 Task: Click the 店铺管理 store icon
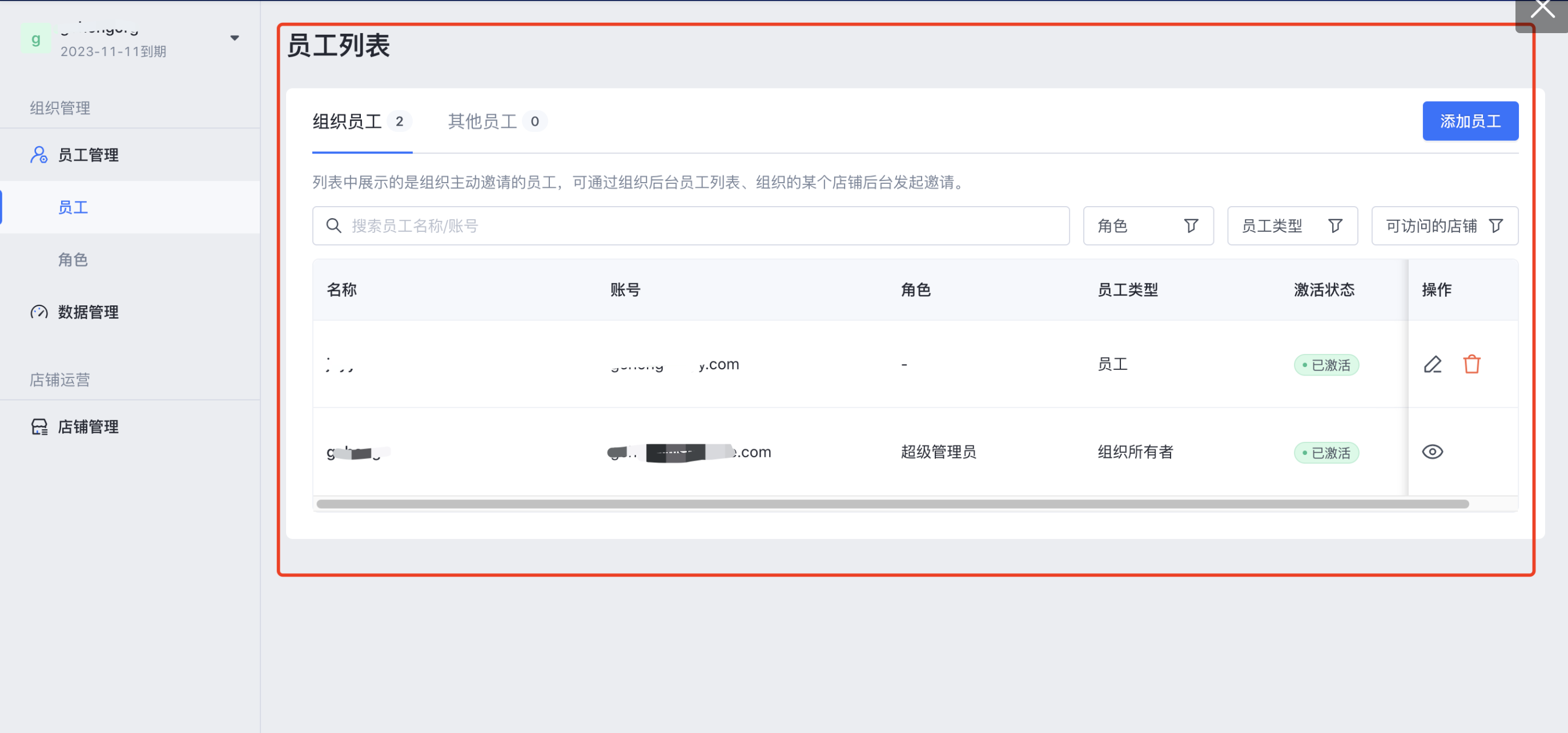tap(39, 427)
